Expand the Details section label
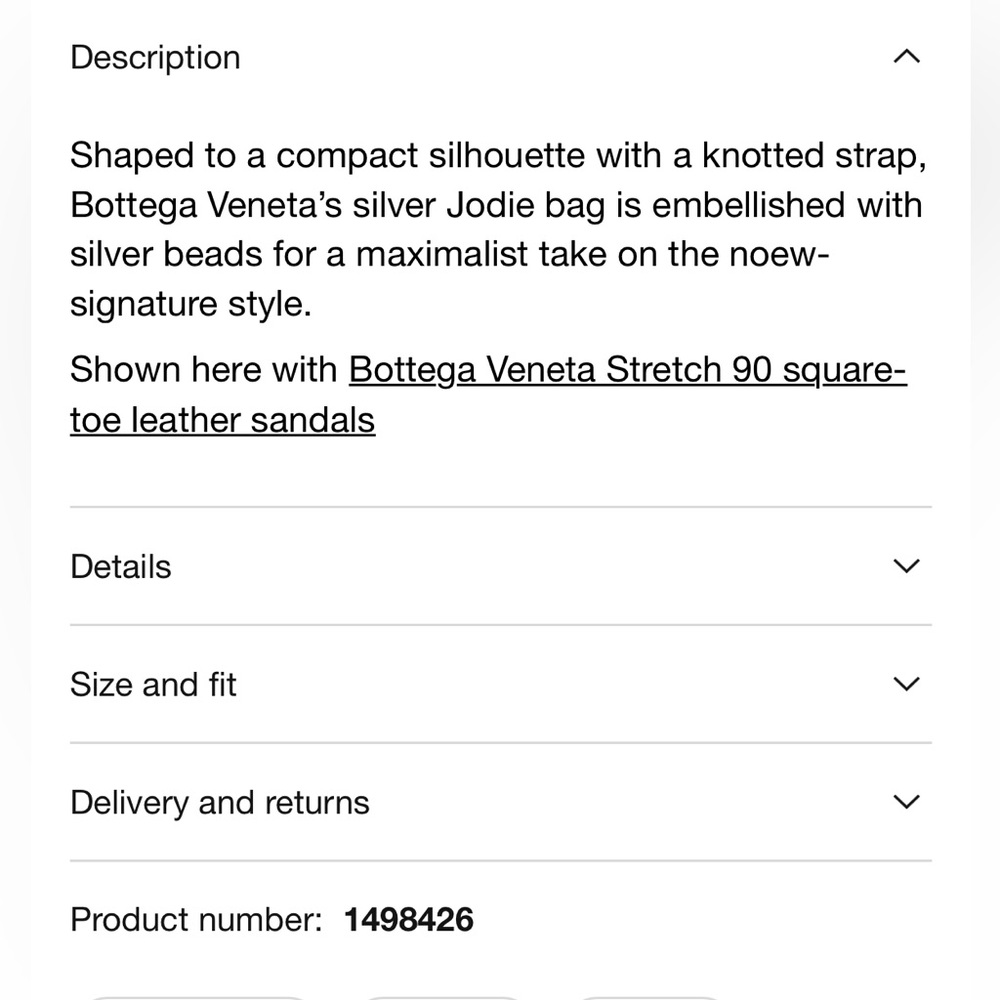 pos(121,567)
